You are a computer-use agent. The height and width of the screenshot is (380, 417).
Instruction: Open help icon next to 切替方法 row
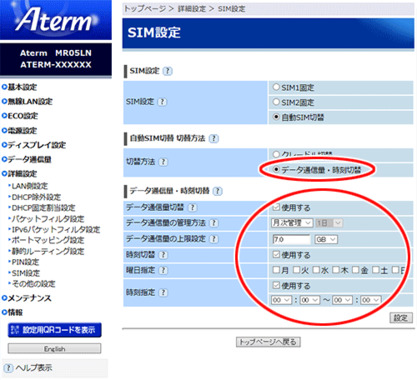163,162
